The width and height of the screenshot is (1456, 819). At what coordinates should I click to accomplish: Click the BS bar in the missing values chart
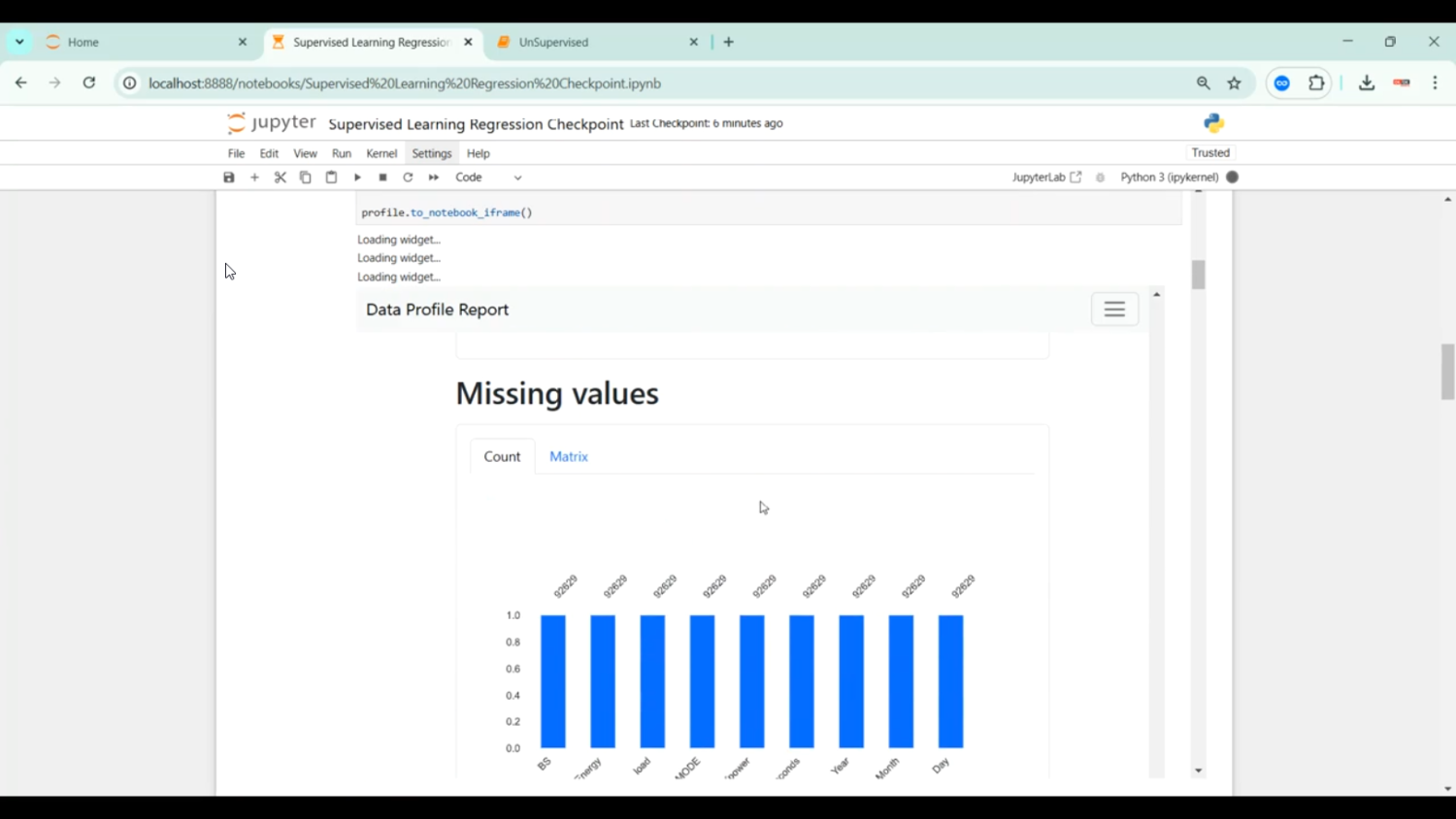pos(553,681)
